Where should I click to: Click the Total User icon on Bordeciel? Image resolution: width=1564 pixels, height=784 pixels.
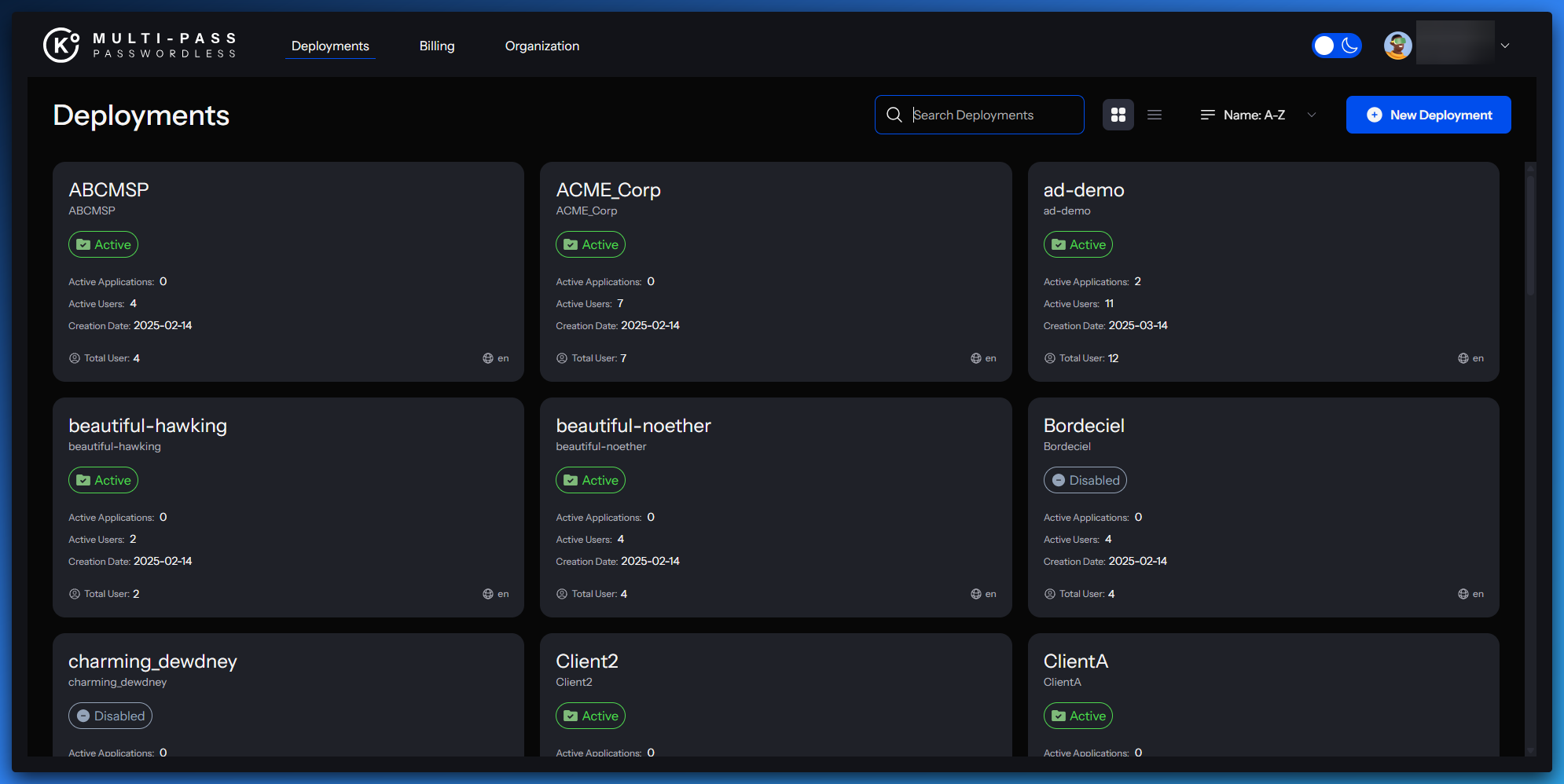1050,594
